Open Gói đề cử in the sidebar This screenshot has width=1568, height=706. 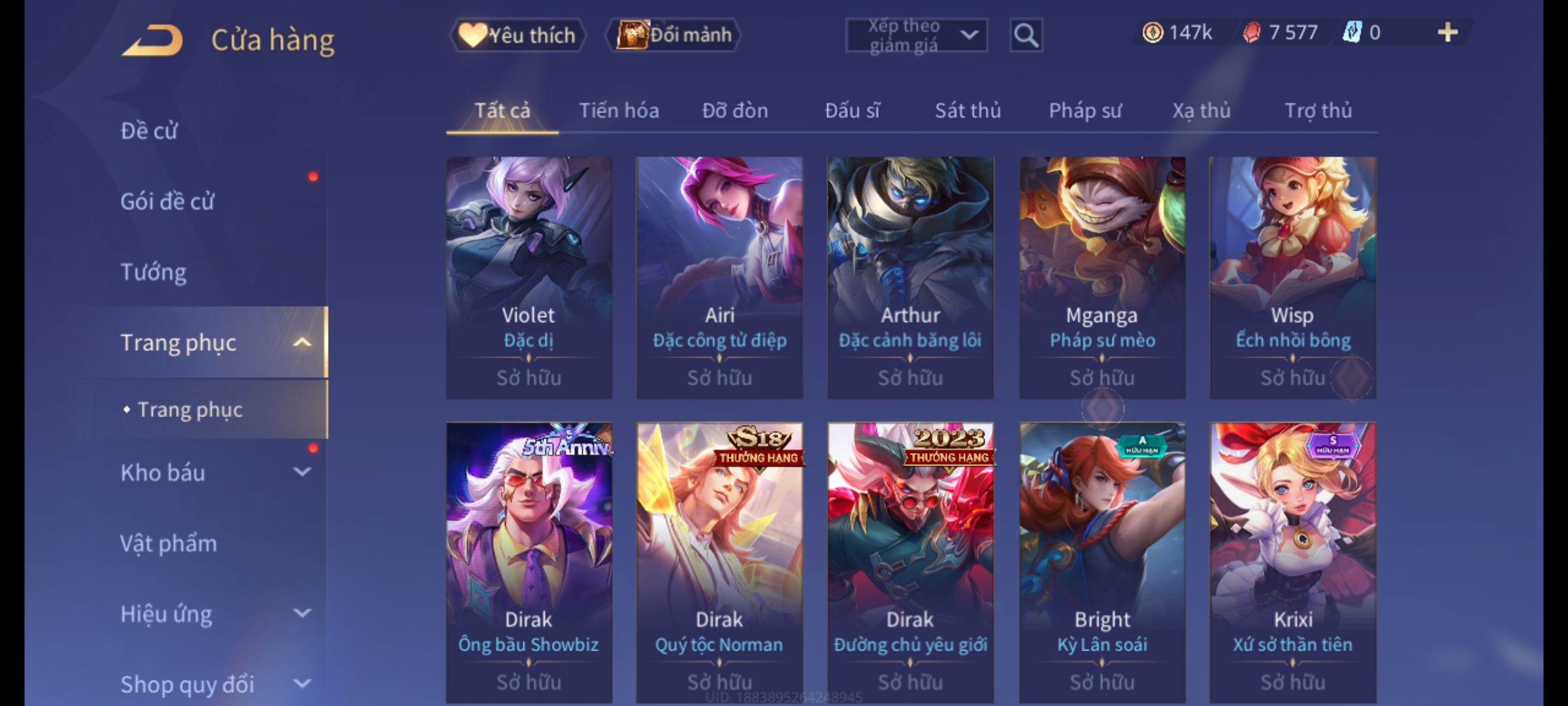click(x=167, y=201)
